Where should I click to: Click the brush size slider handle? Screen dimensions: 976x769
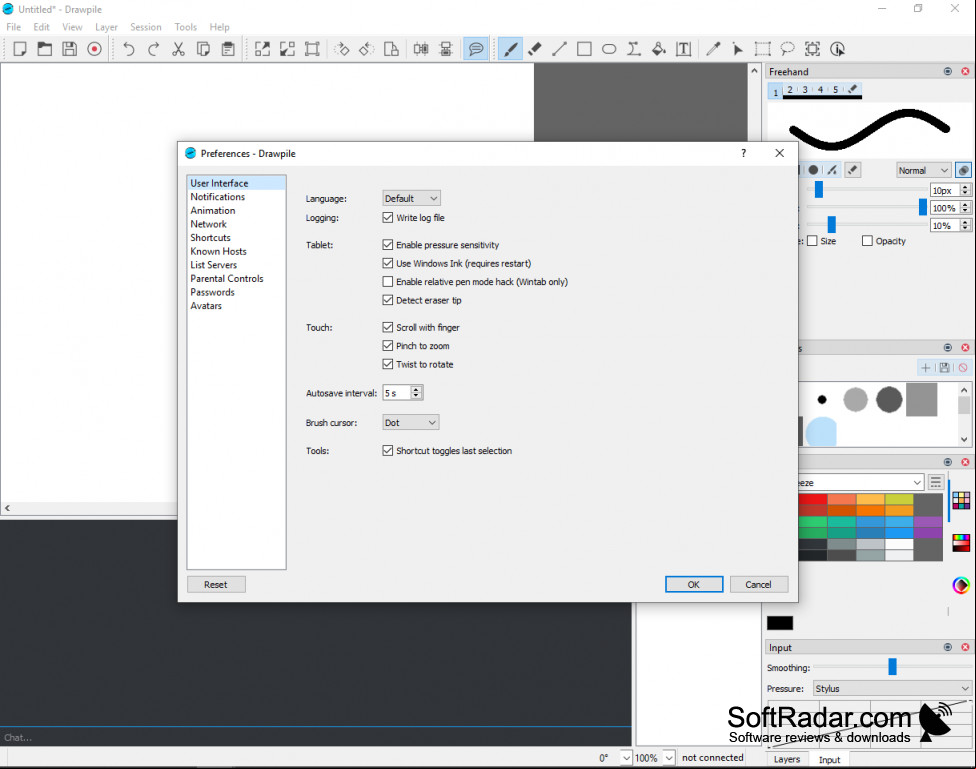819,189
